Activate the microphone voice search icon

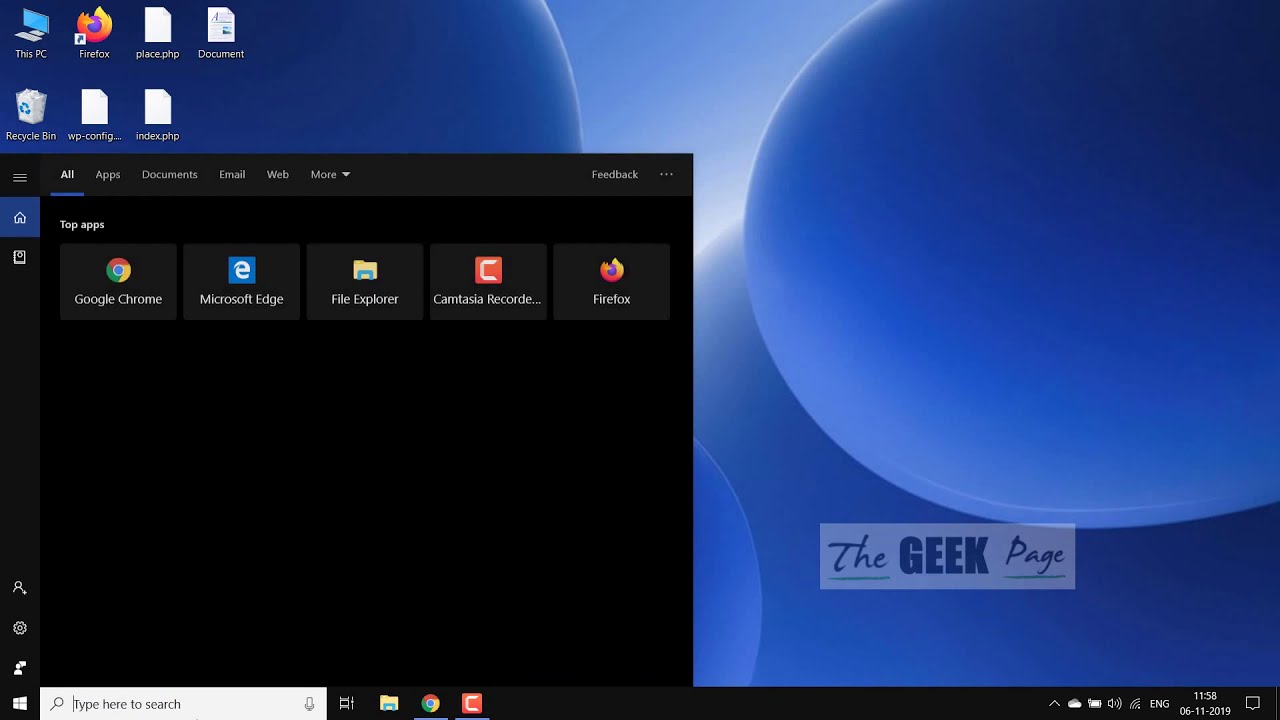(310, 704)
